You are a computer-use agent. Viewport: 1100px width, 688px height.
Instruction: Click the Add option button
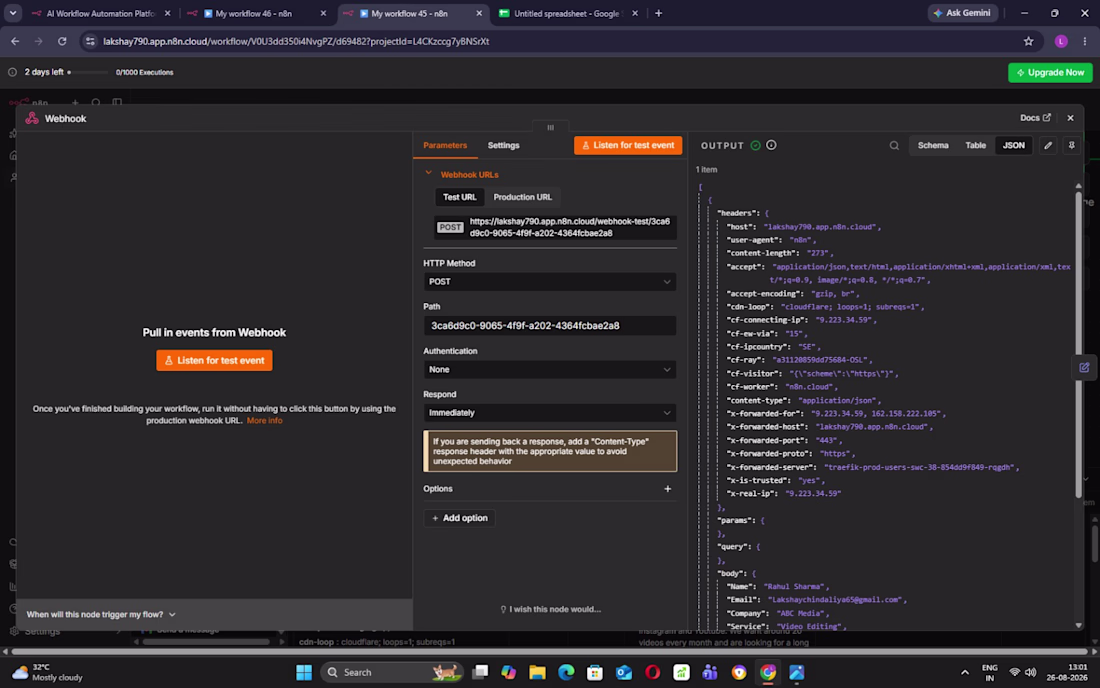[x=460, y=518]
